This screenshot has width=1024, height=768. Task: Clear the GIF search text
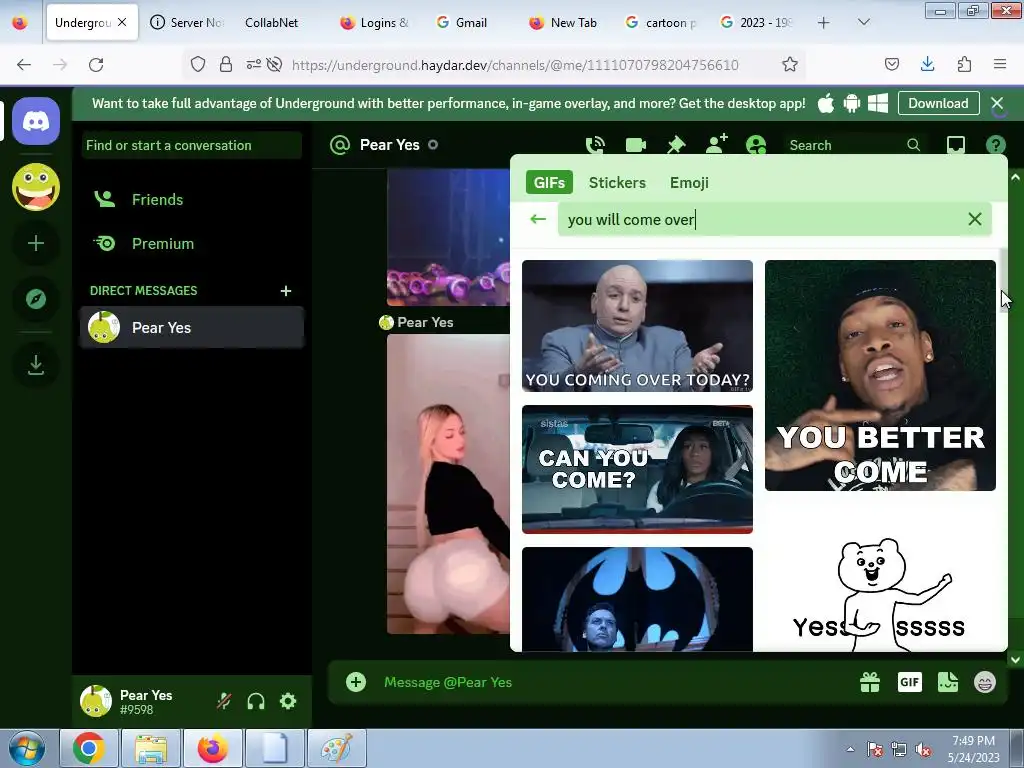point(974,219)
